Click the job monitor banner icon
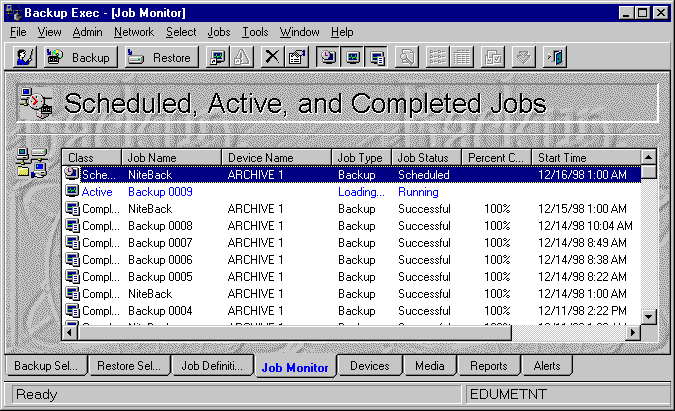The image size is (675, 411). [37, 103]
